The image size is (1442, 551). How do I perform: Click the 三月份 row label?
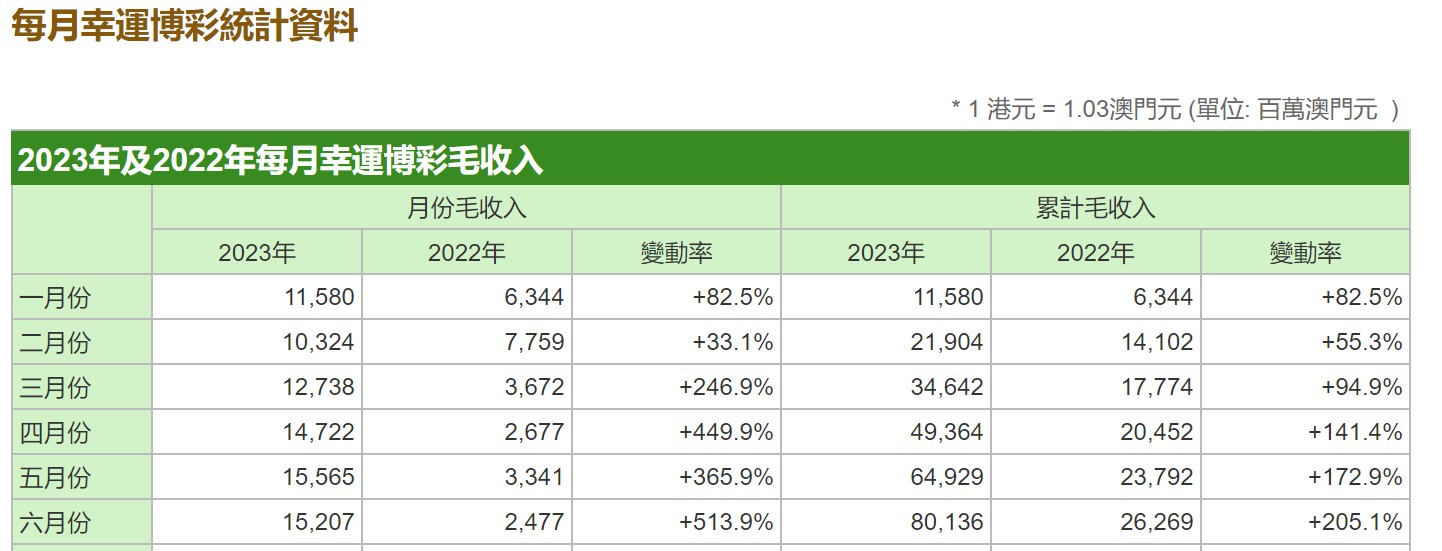[54, 387]
